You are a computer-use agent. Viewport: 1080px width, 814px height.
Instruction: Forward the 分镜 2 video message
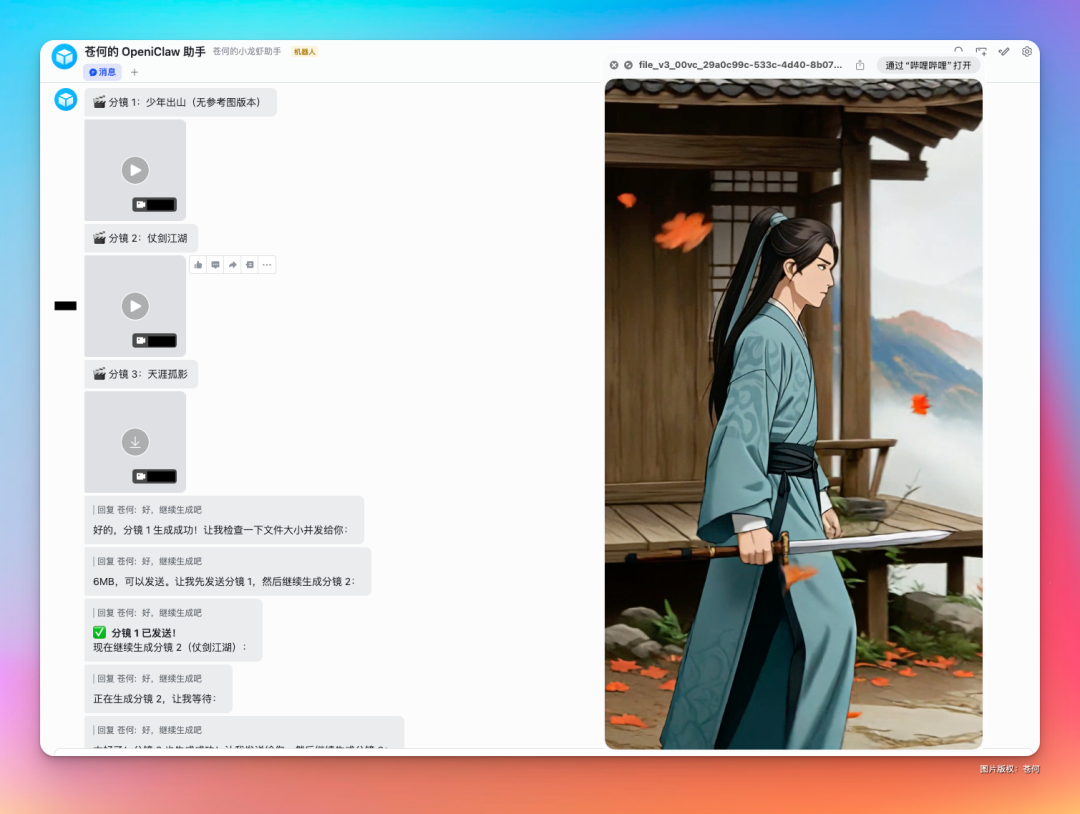click(x=232, y=264)
